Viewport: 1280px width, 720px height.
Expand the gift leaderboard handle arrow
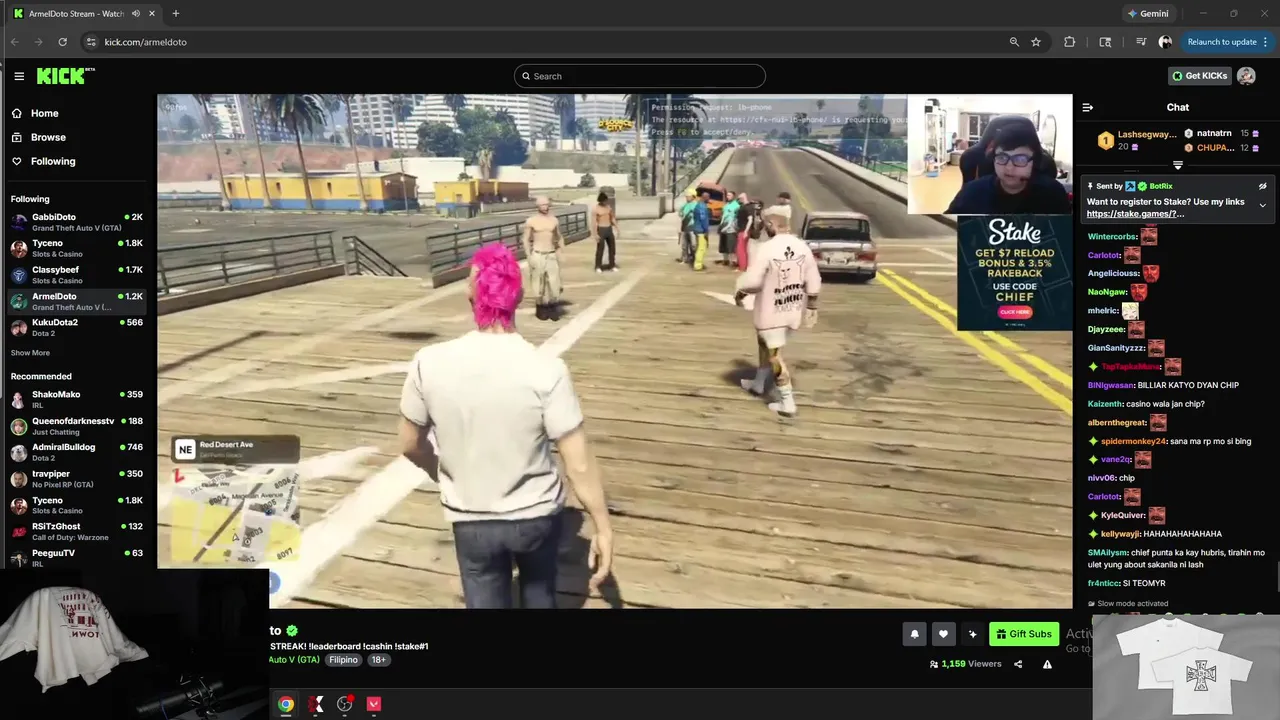[x=1178, y=165]
